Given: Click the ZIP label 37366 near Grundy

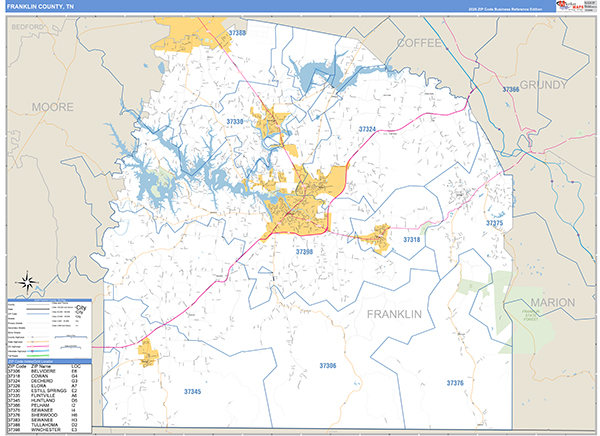Looking at the screenshot, I should click(x=511, y=89).
